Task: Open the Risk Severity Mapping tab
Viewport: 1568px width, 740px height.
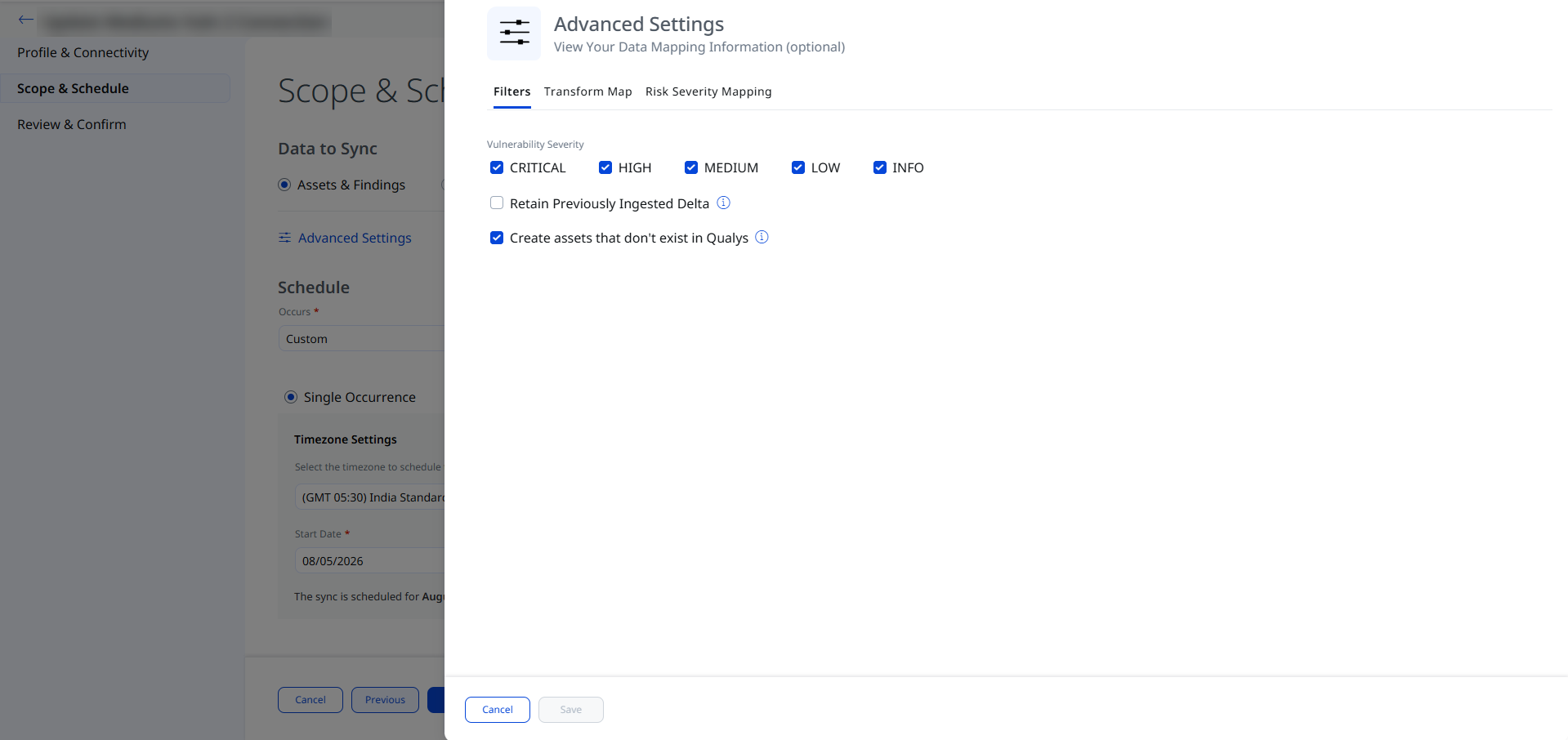Action: (x=708, y=91)
